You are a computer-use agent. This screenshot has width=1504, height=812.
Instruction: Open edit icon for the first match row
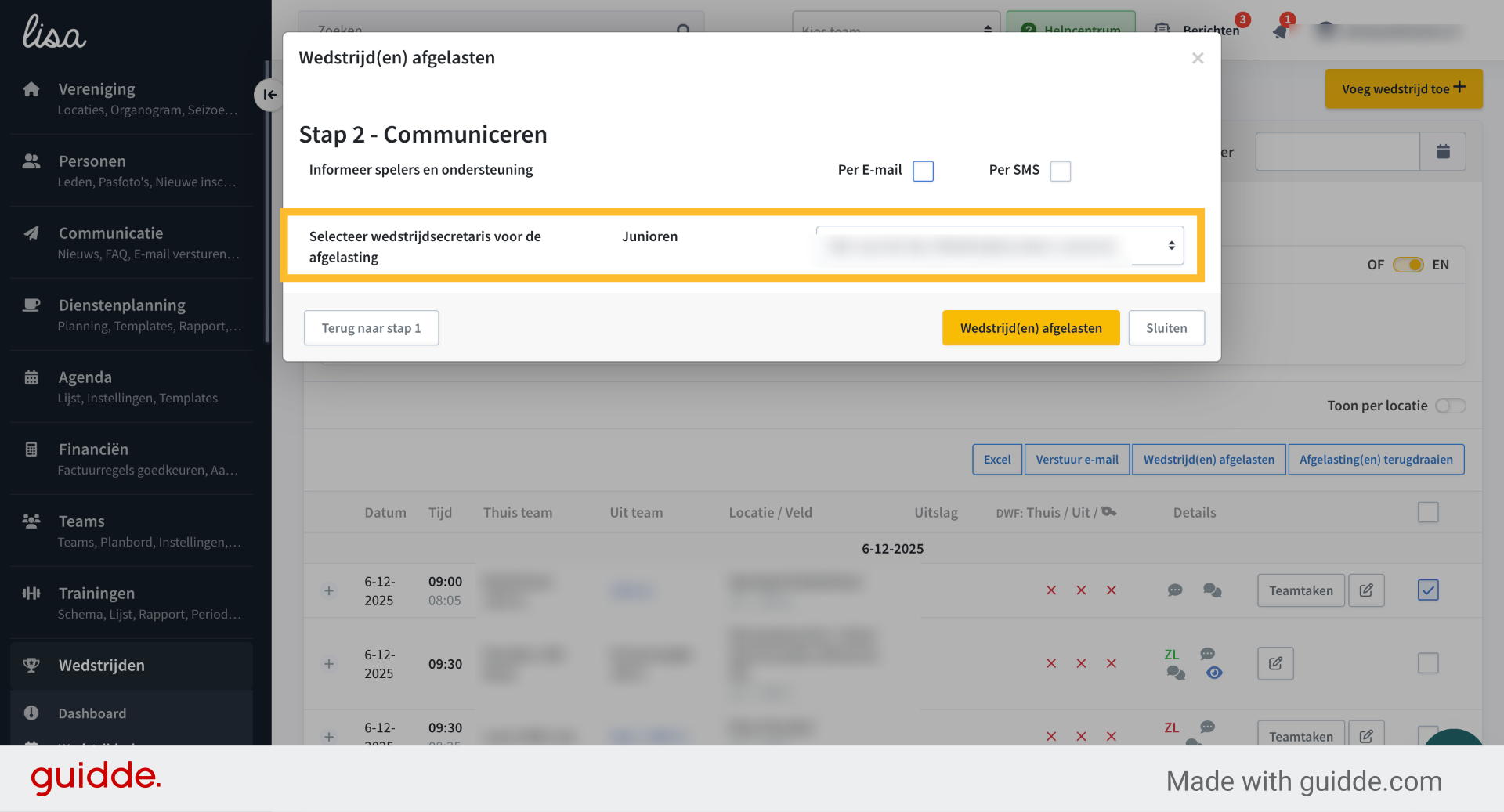[1366, 590]
